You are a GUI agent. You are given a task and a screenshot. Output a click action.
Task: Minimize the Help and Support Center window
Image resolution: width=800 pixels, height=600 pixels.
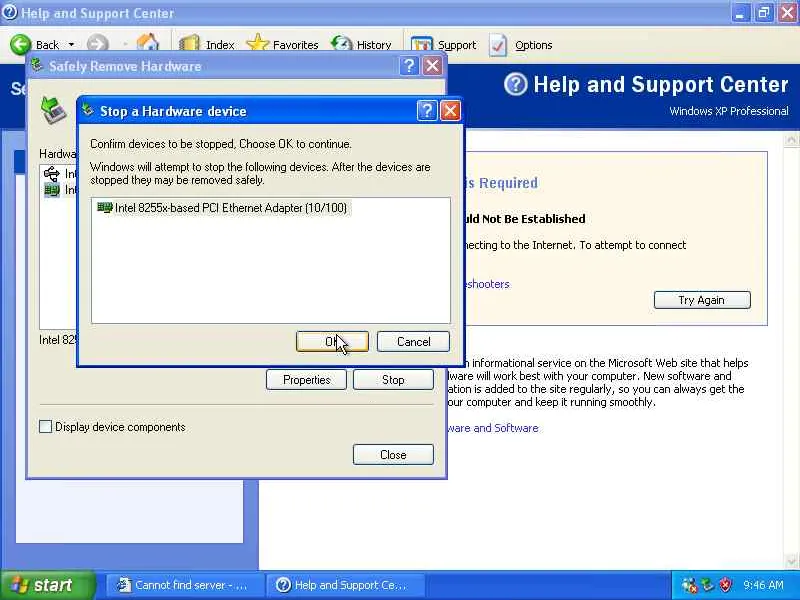(x=739, y=13)
